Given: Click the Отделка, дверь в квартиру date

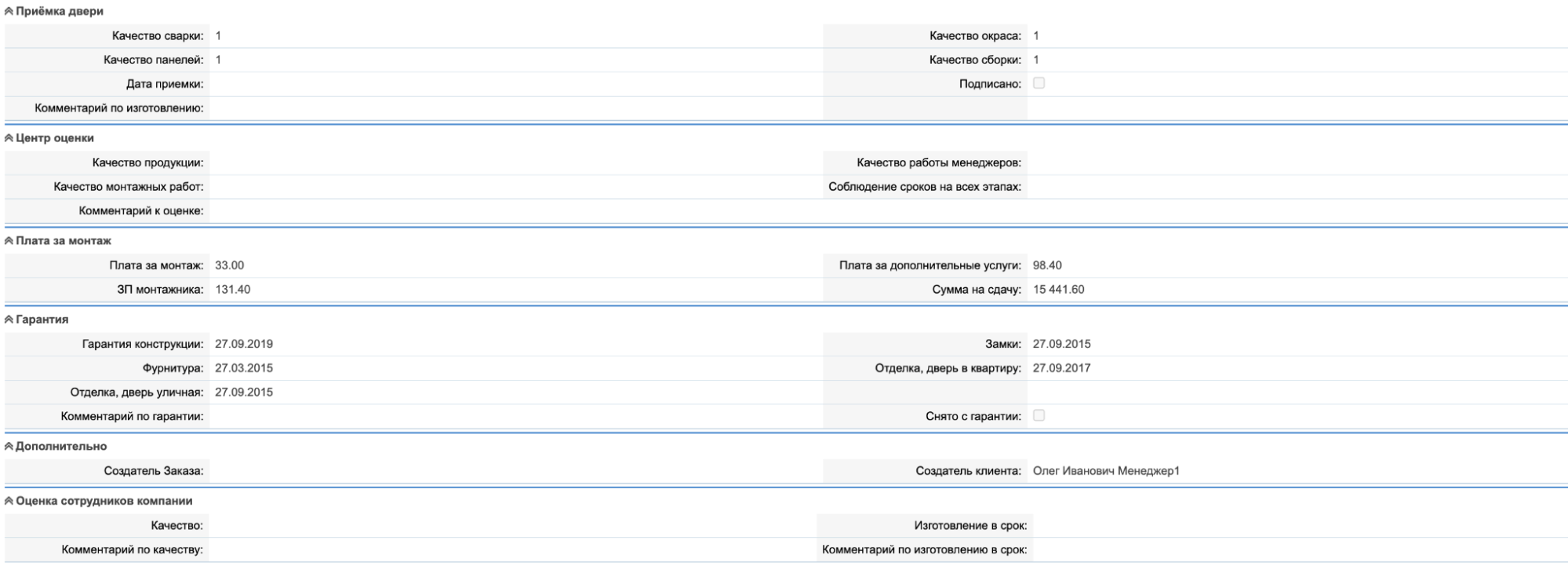Looking at the screenshot, I should pyautogui.click(x=1061, y=368).
